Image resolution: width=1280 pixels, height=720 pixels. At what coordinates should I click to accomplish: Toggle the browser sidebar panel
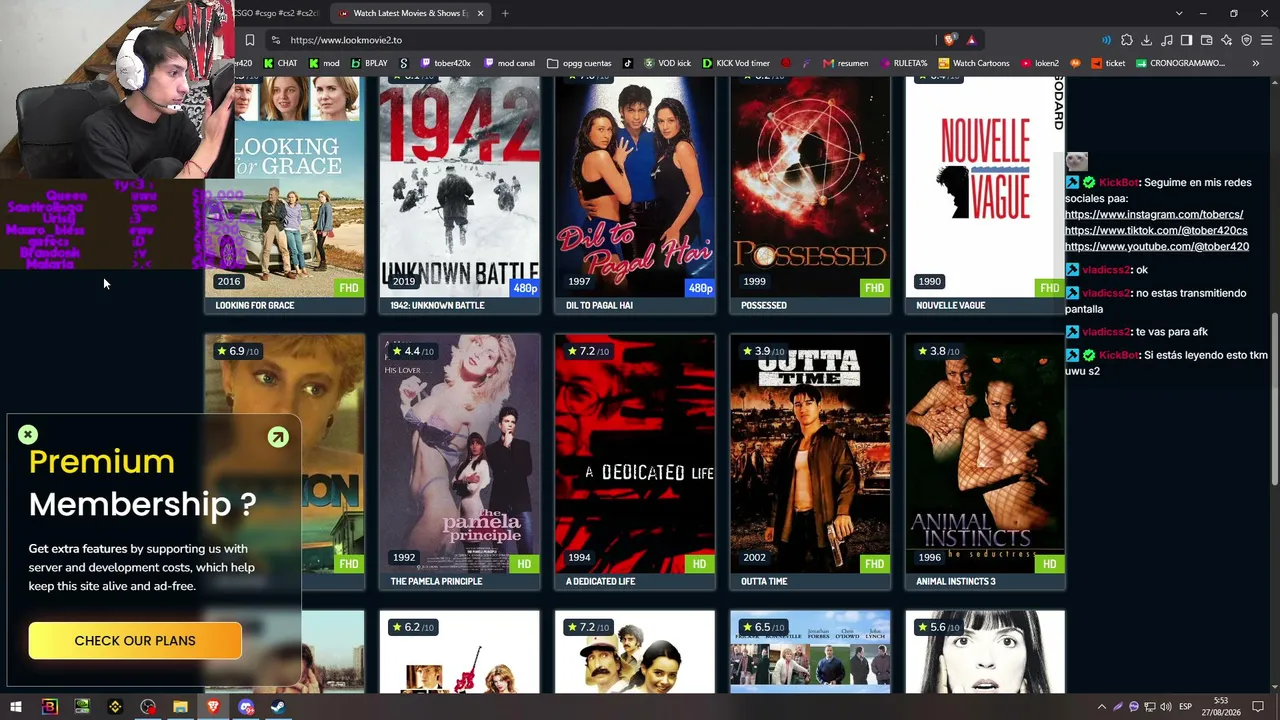tap(1187, 40)
